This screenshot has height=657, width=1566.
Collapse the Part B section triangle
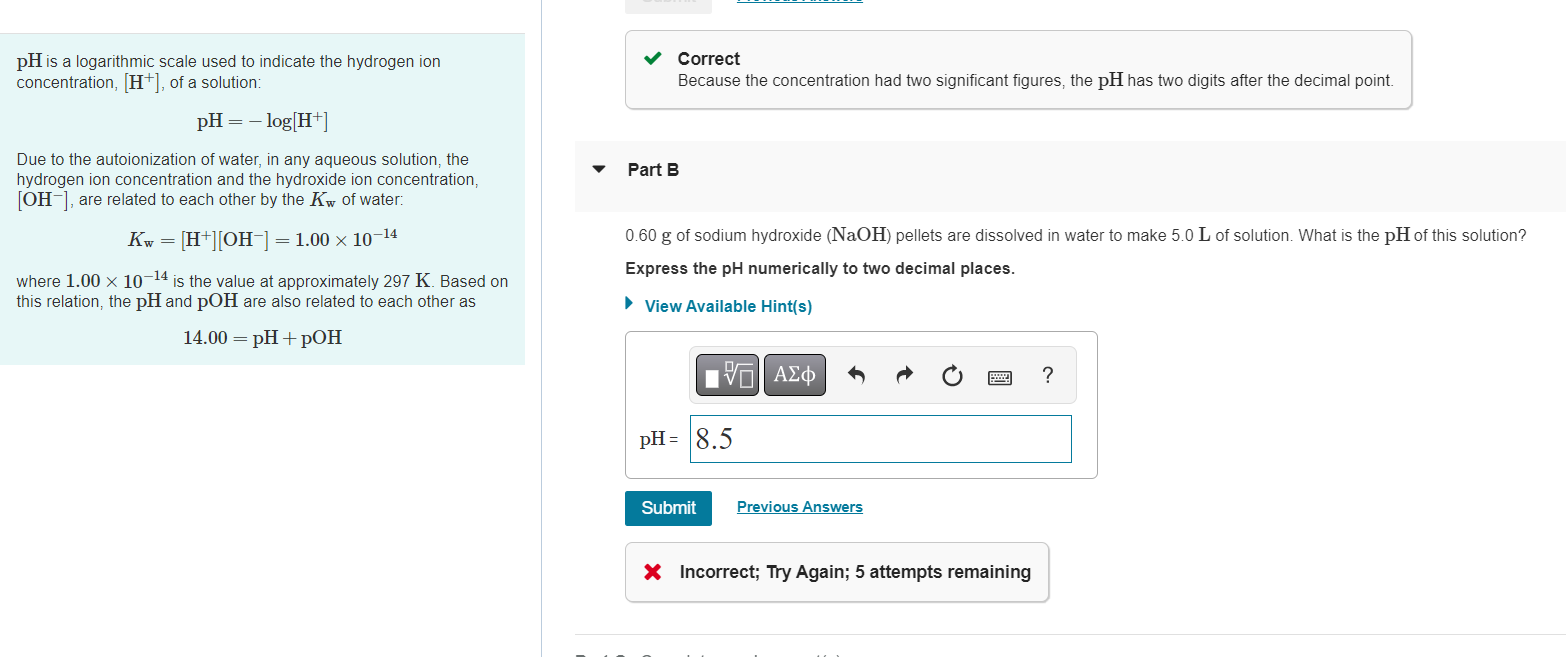tap(598, 170)
